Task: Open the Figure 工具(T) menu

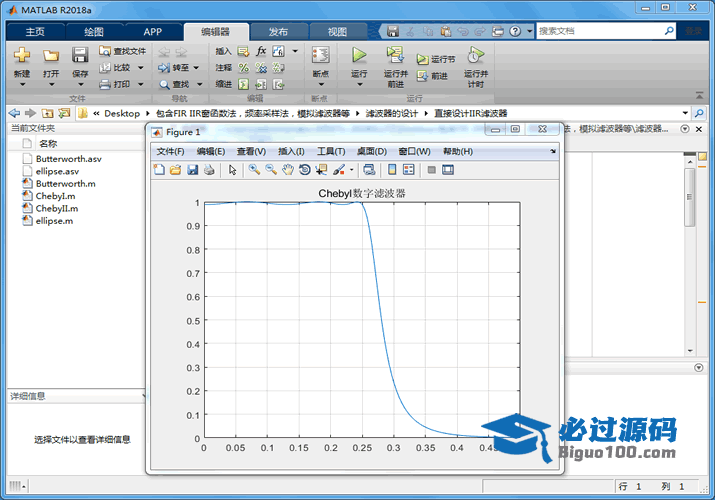Action: (331, 151)
